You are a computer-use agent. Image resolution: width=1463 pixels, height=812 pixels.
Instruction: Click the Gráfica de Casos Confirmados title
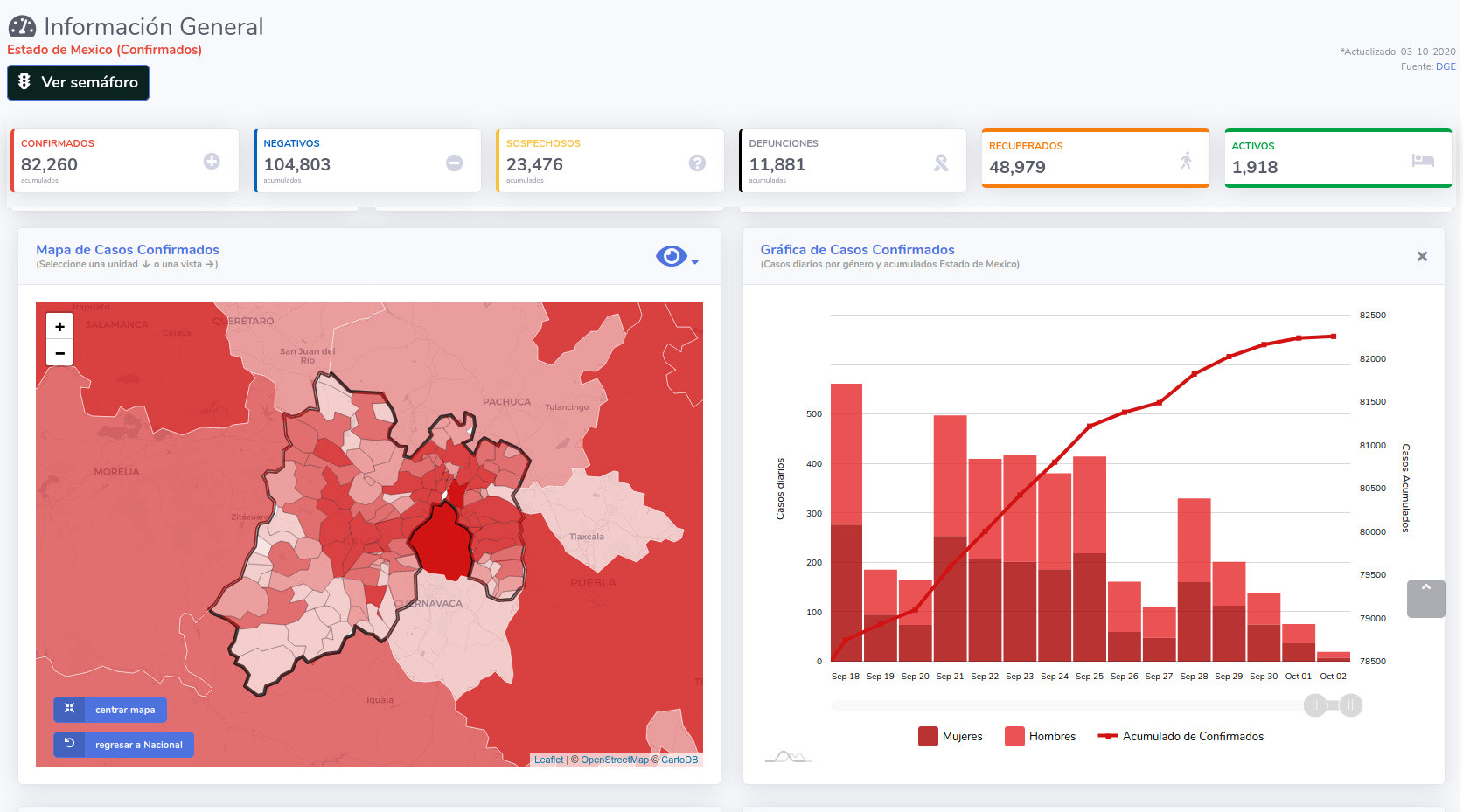click(857, 250)
